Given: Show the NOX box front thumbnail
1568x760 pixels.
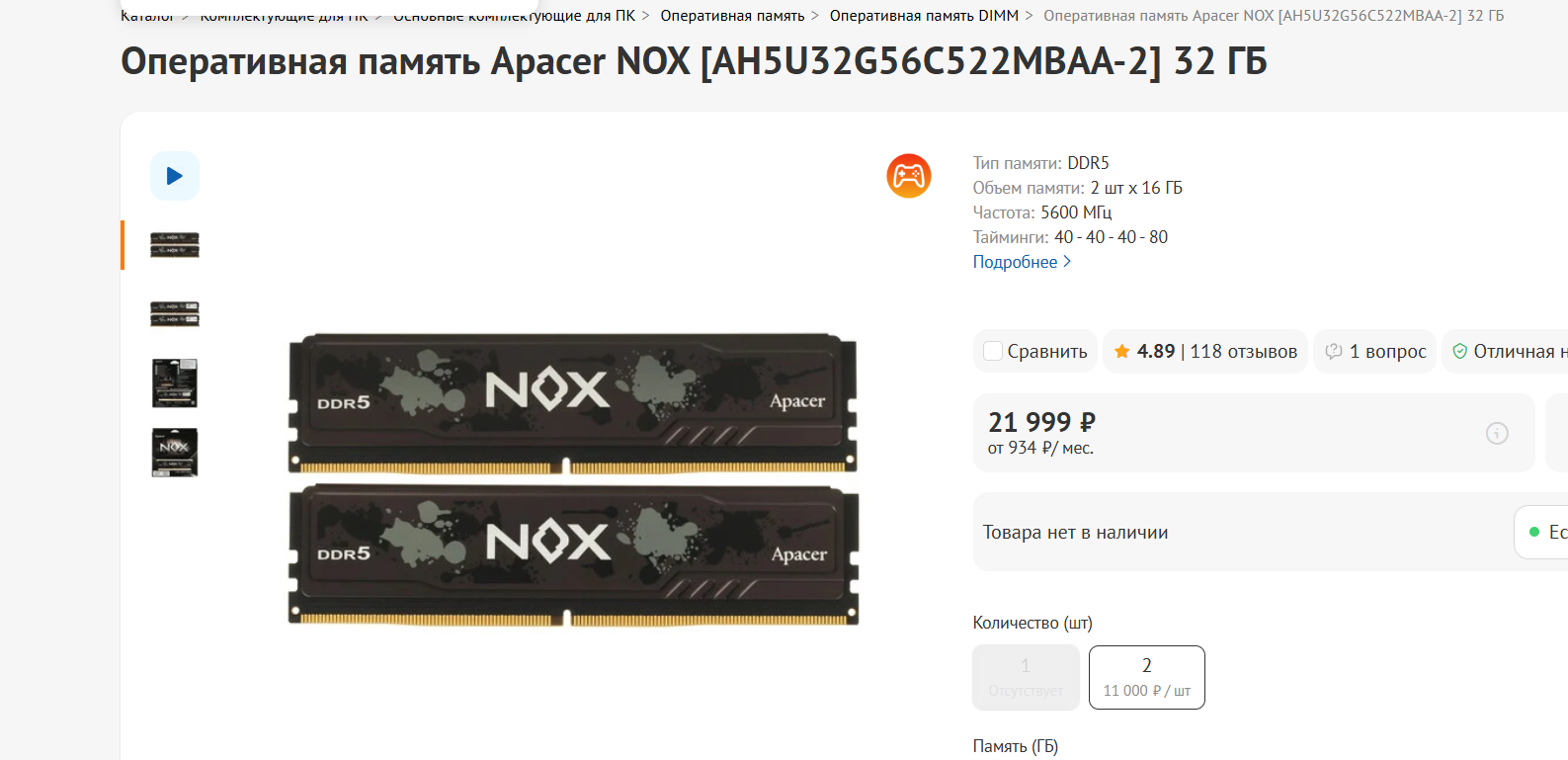Looking at the screenshot, I should click(175, 453).
